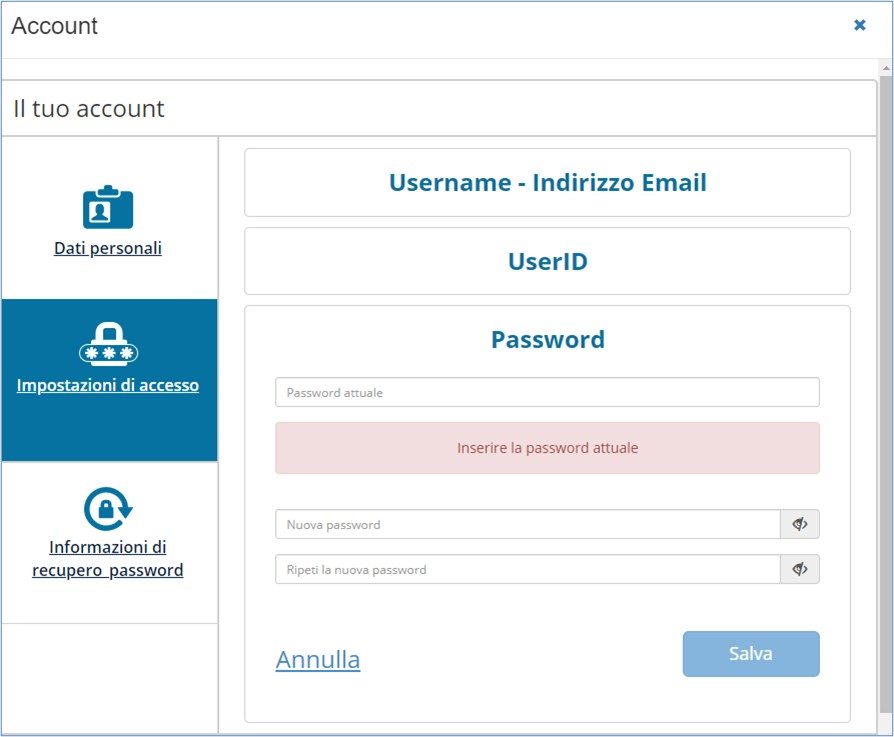
Task: Close the Account dialog with the X
Action: click(859, 25)
